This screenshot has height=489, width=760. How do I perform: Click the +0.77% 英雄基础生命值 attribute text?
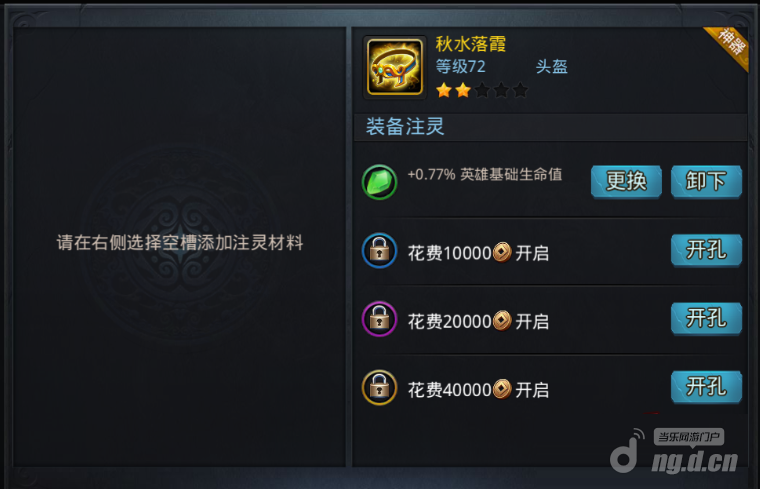pyautogui.click(x=485, y=174)
